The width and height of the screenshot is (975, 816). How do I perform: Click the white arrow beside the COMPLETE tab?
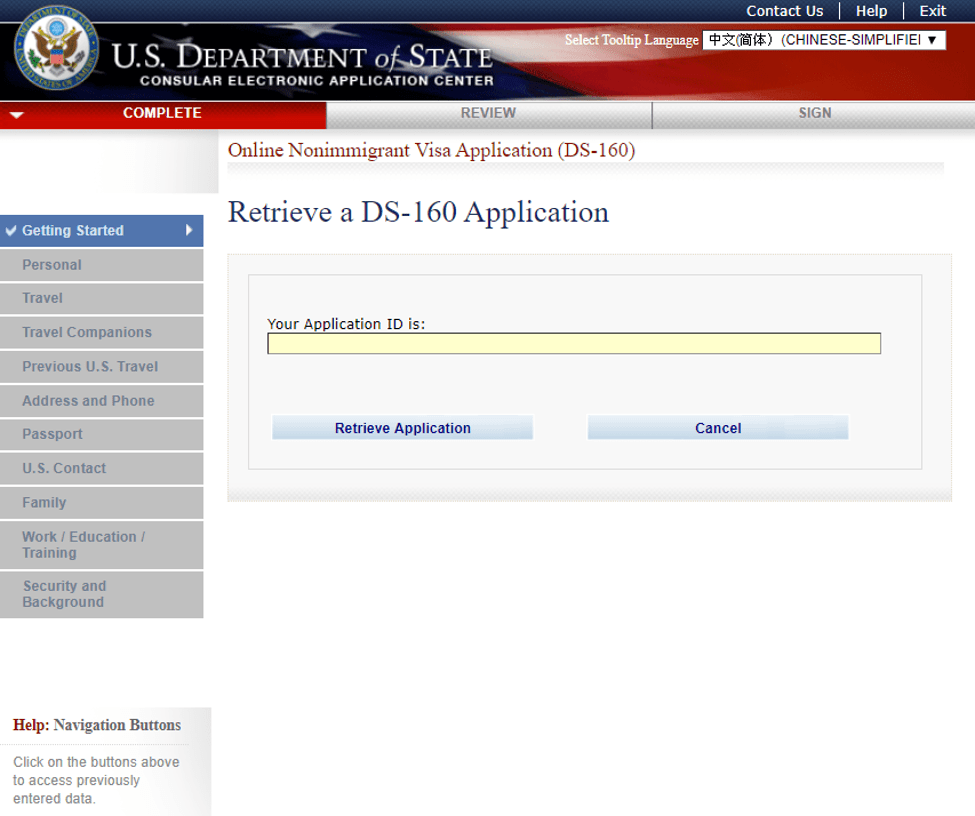click(17, 114)
